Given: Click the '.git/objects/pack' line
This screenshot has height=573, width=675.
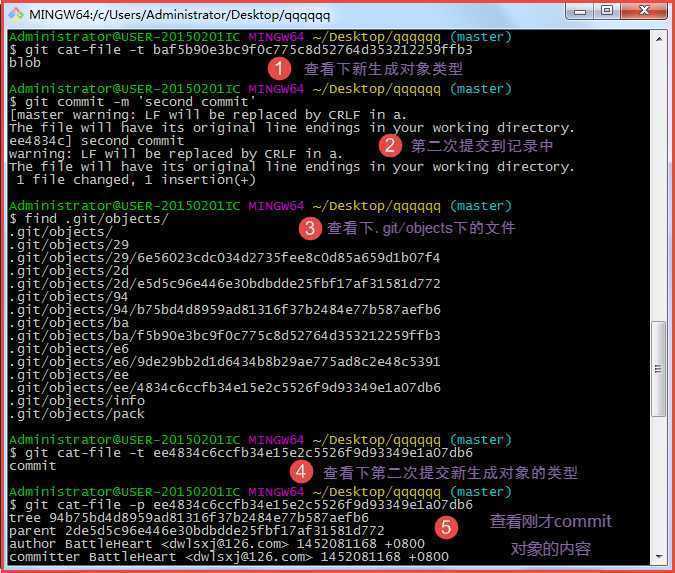Looking at the screenshot, I should [x=77, y=414].
